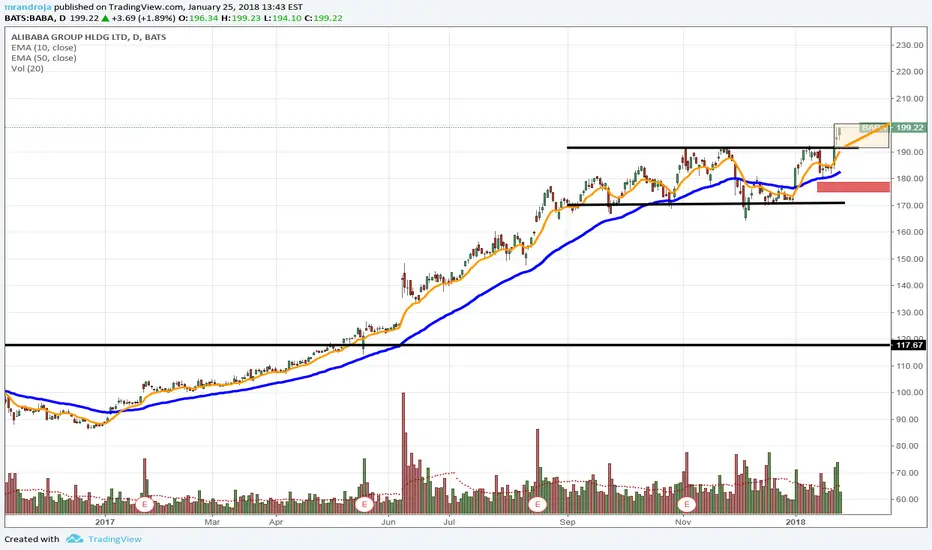The height and width of the screenshot is (550, 932).
Task: Click the 100.00 price axis label
Action: pyautogui.click(x=910, y=393)
